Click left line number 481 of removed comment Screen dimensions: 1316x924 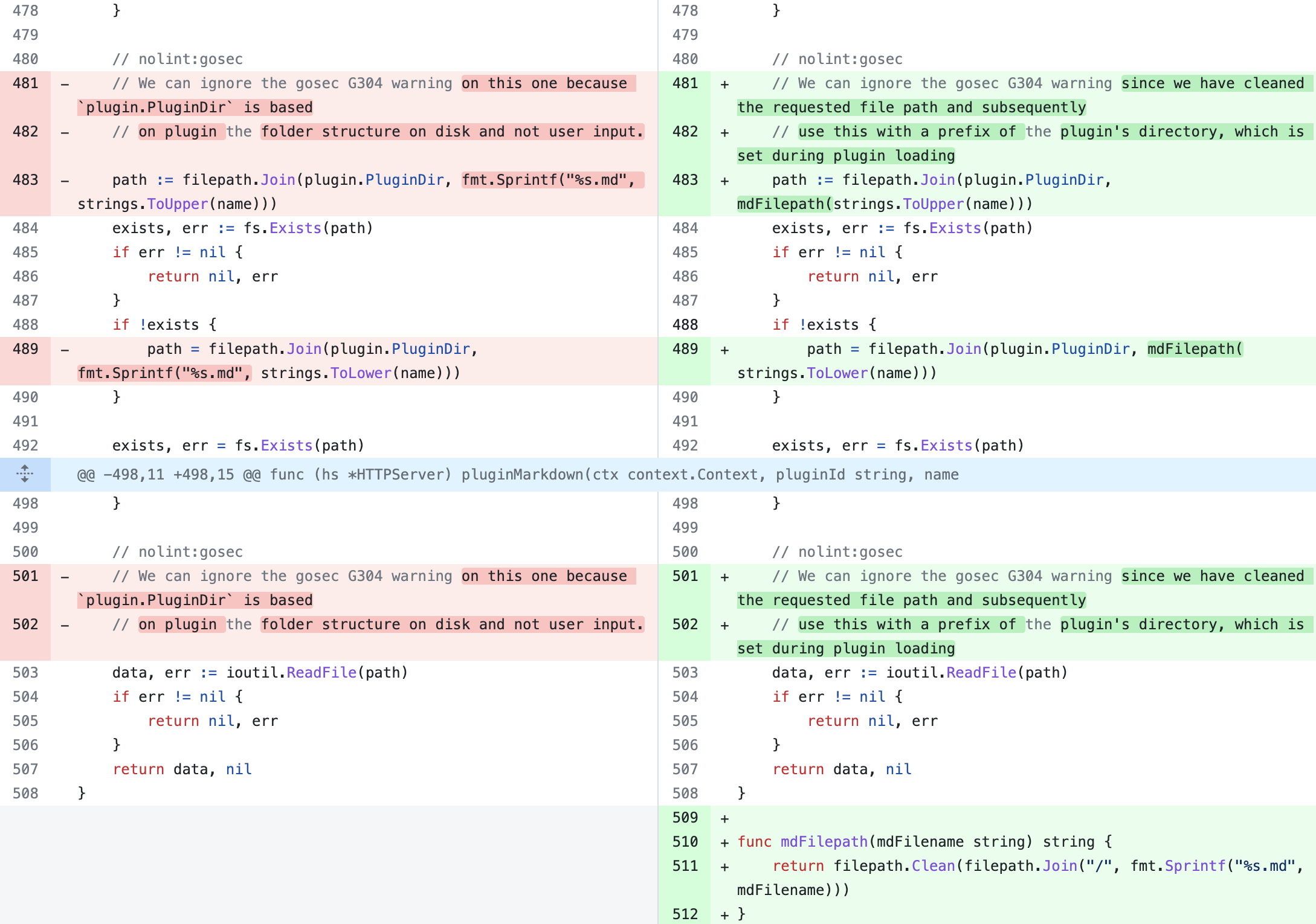point(25,83)
